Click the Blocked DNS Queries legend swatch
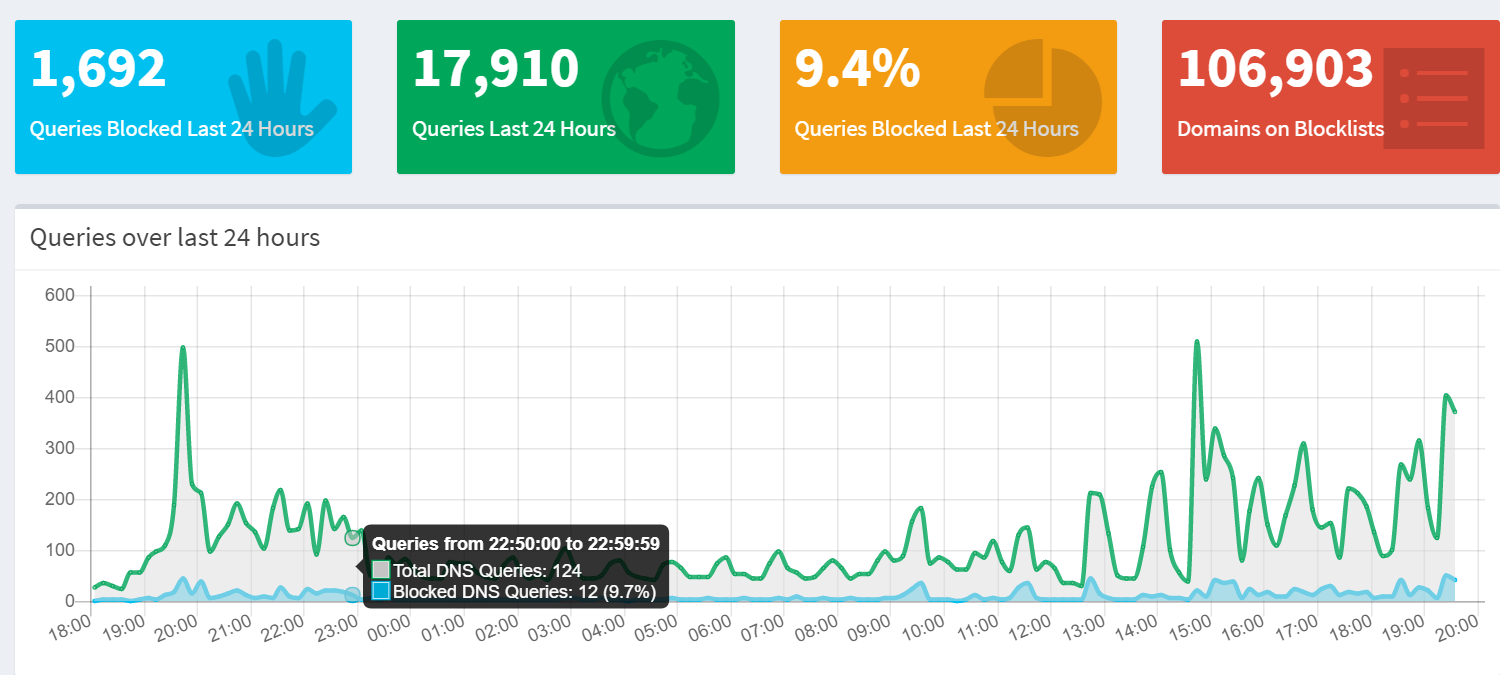The width and height of the screenshot is (1500, 675). click(381, 591)
